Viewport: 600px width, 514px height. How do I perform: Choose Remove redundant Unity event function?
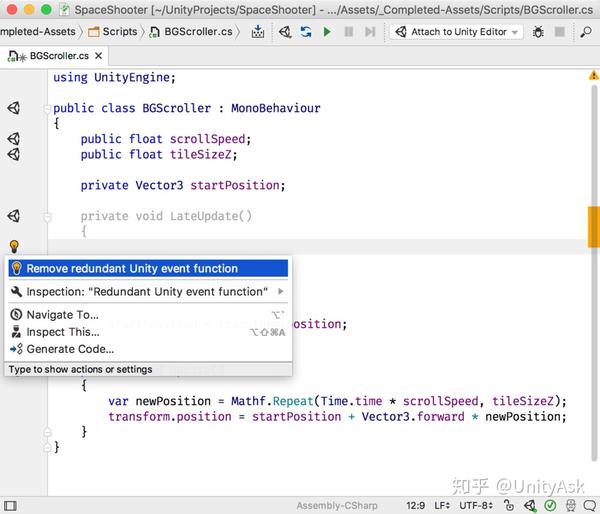pos(148,268)
